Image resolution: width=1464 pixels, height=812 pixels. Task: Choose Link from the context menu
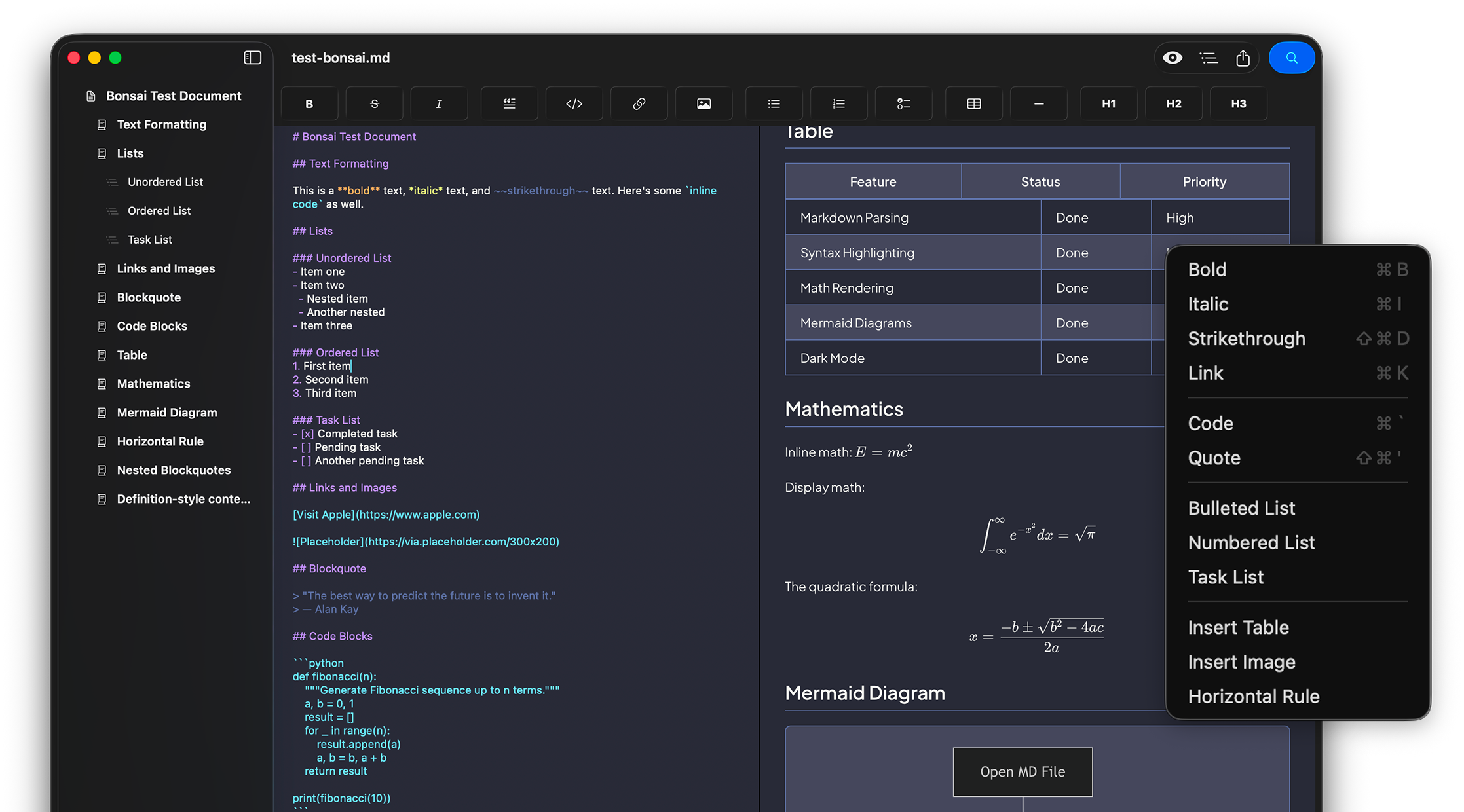(x=1298, y=373)
